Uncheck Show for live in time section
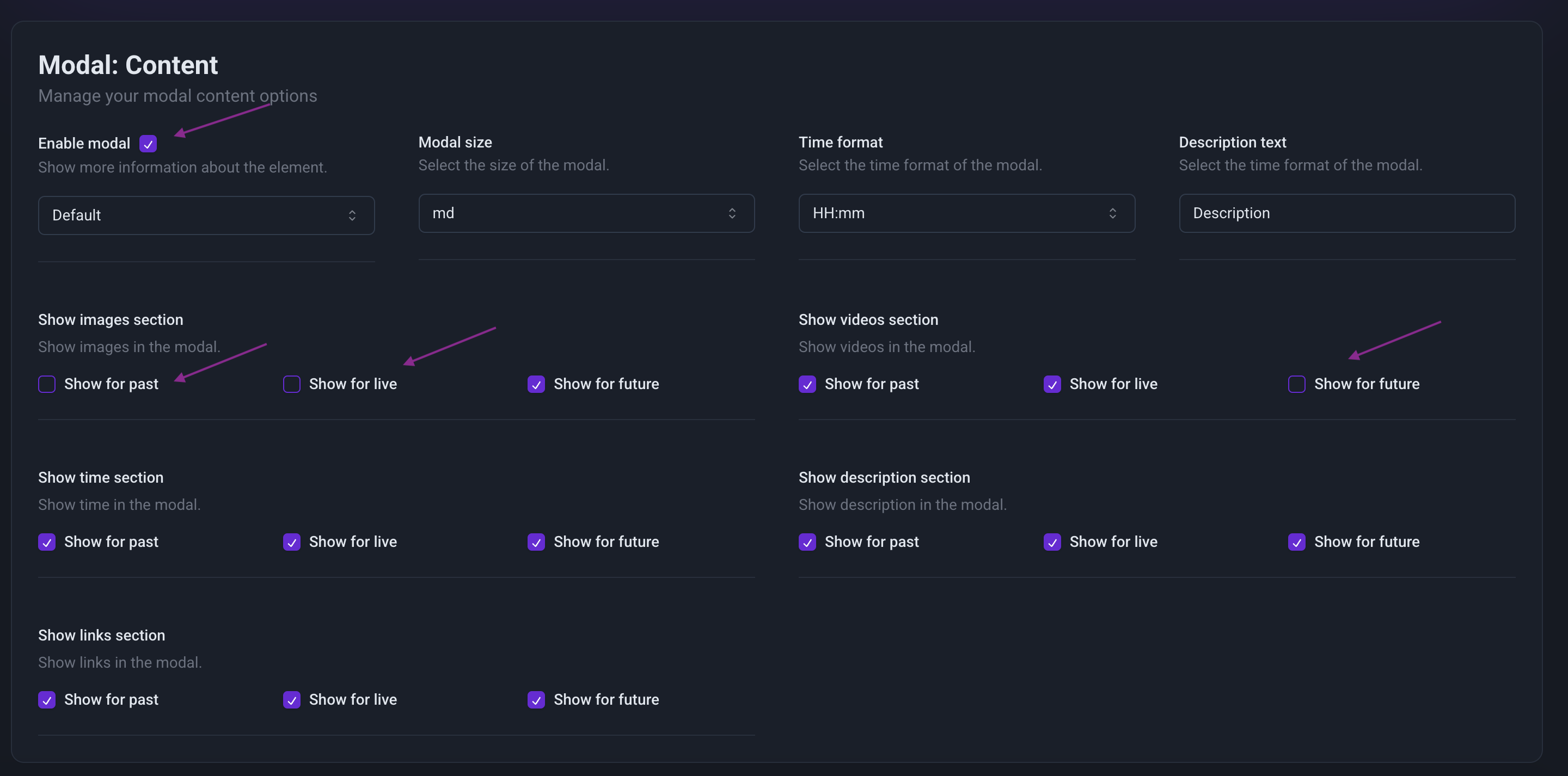Screen dimensions: 1568x776 pos(292,541)
